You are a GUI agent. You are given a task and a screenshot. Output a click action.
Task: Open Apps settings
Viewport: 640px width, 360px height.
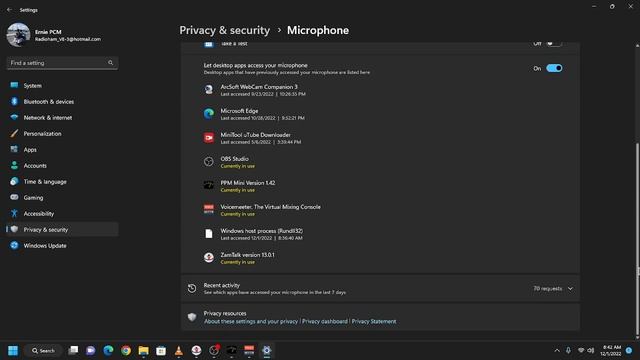pyautogui.click(x=62, y=149)
